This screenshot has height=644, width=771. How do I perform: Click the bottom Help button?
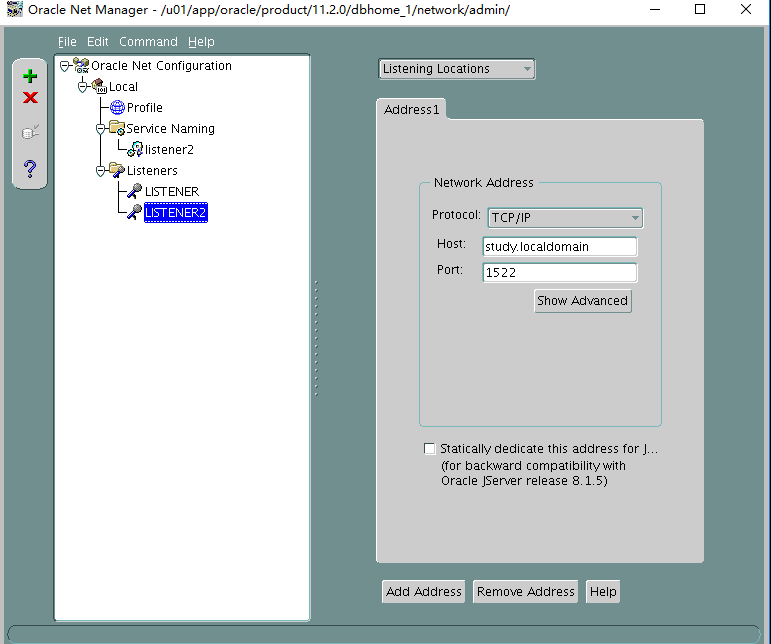coord(603,591)
